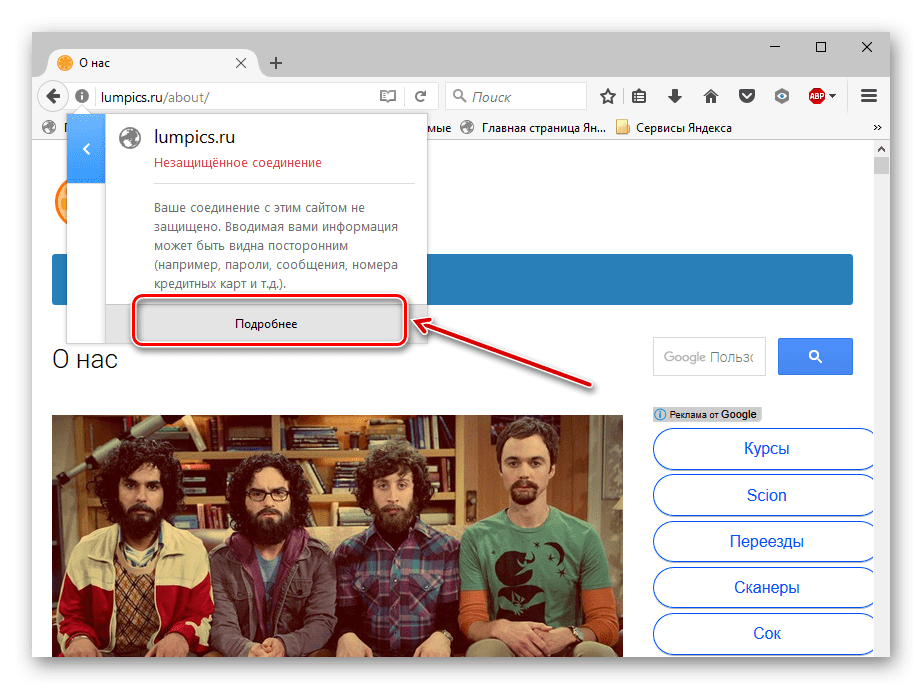Open a new tab with the plus button

pos(276,63)
